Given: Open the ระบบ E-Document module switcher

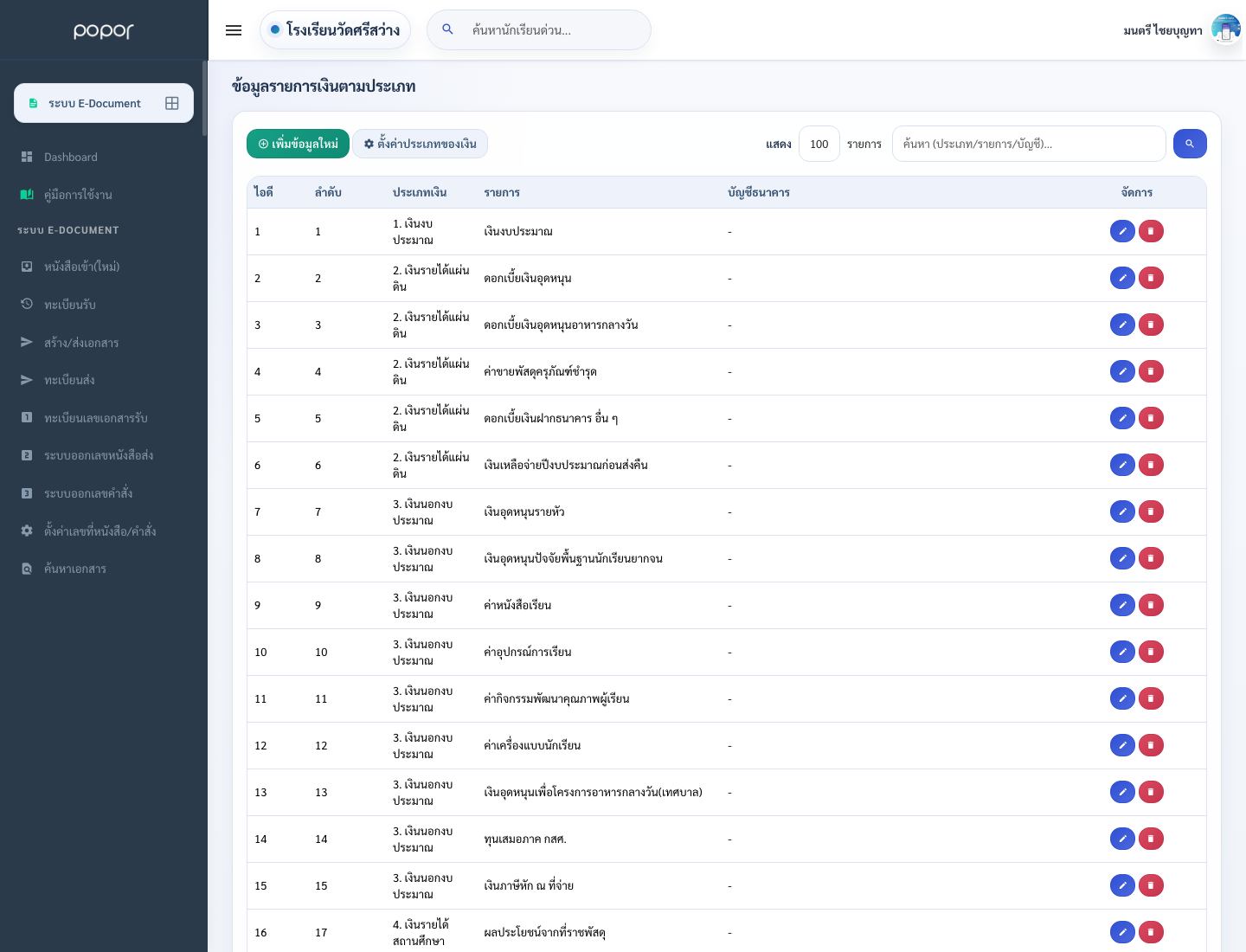Looking at the screenshot, I should (x=104, y=103).
